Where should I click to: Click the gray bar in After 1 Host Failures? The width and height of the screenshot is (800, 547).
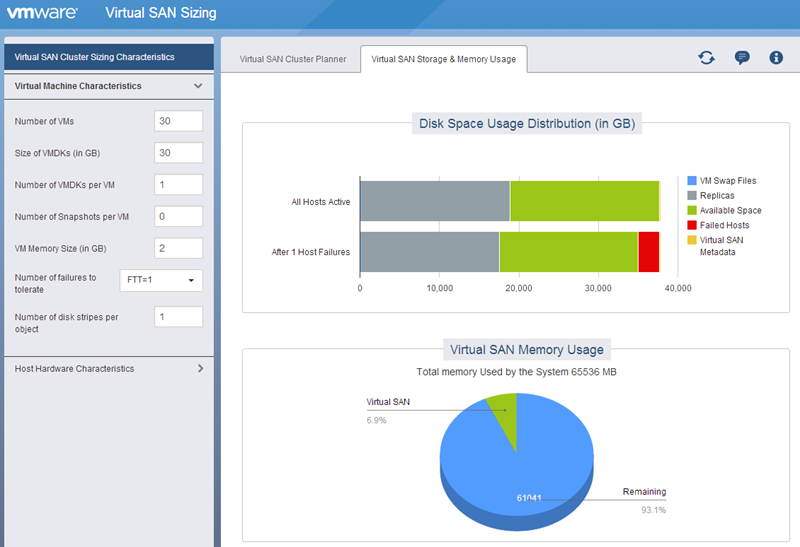pyautogui.click(x=430, y=252)
